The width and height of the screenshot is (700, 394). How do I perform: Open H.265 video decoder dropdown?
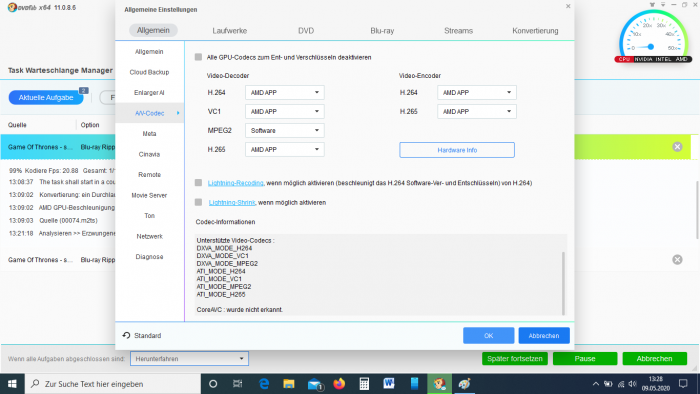click(x=284, y=149)
